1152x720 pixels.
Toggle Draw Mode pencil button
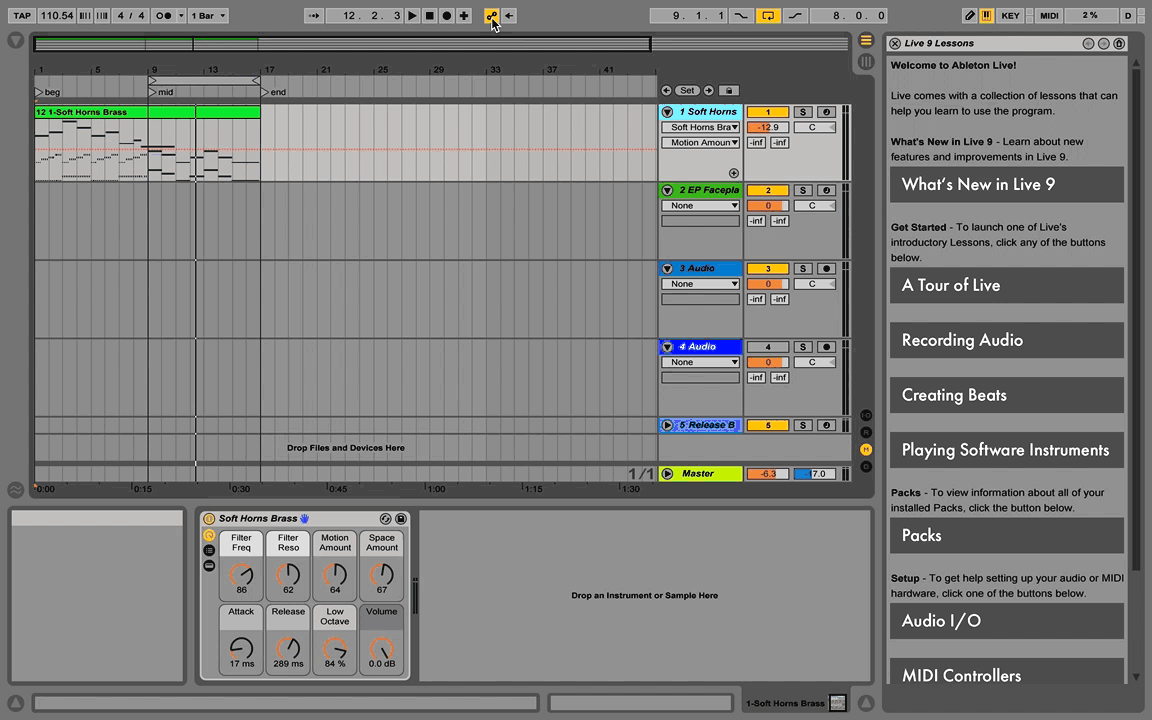click(x=970, y=15)
